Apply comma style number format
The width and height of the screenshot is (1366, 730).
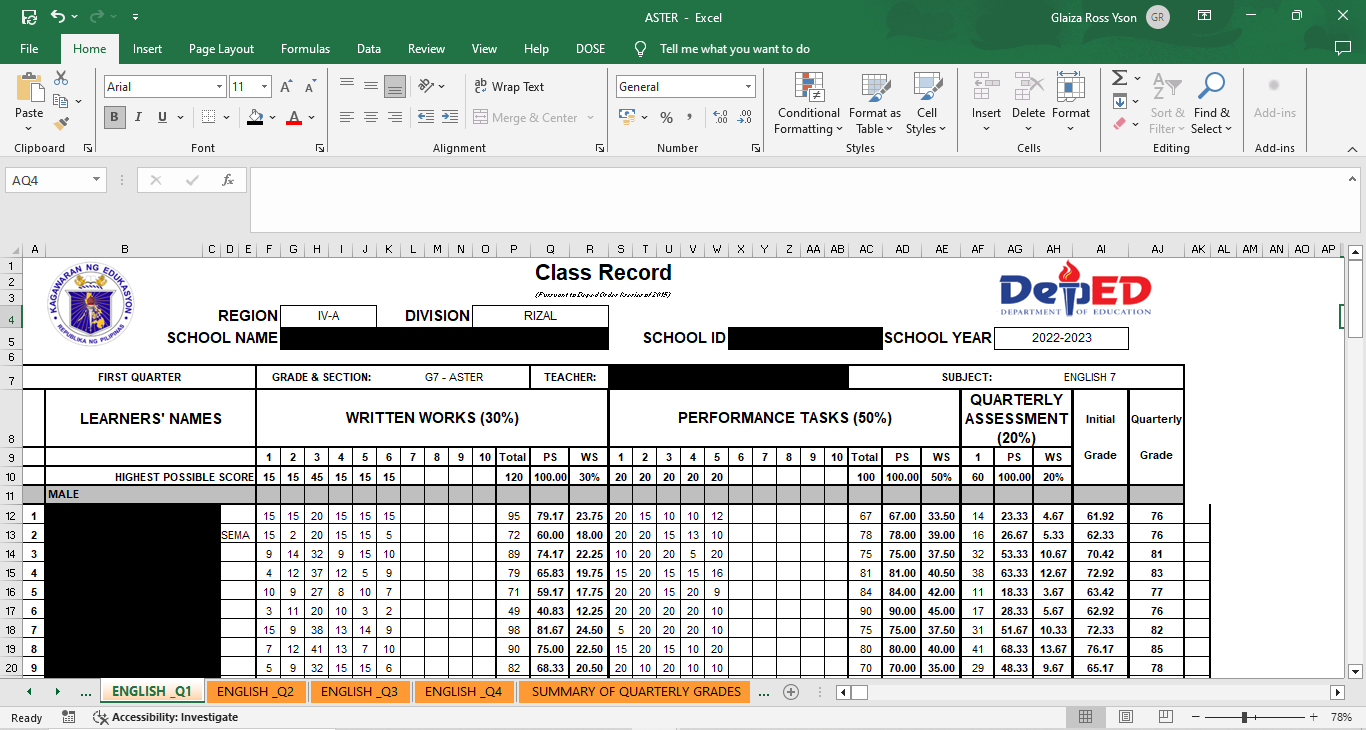click(690, 117)
